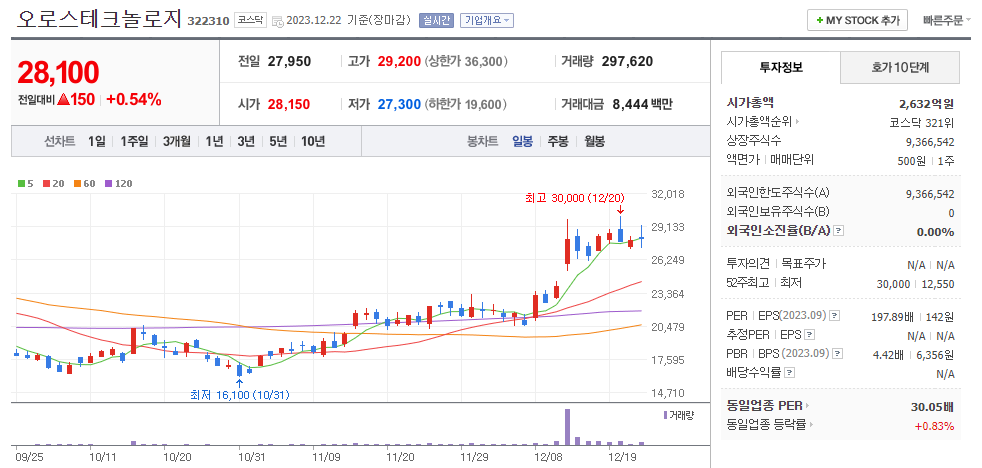Click the 197.89배 PER value
Viewport: 982px width, 468px height.
click(891, 316)
